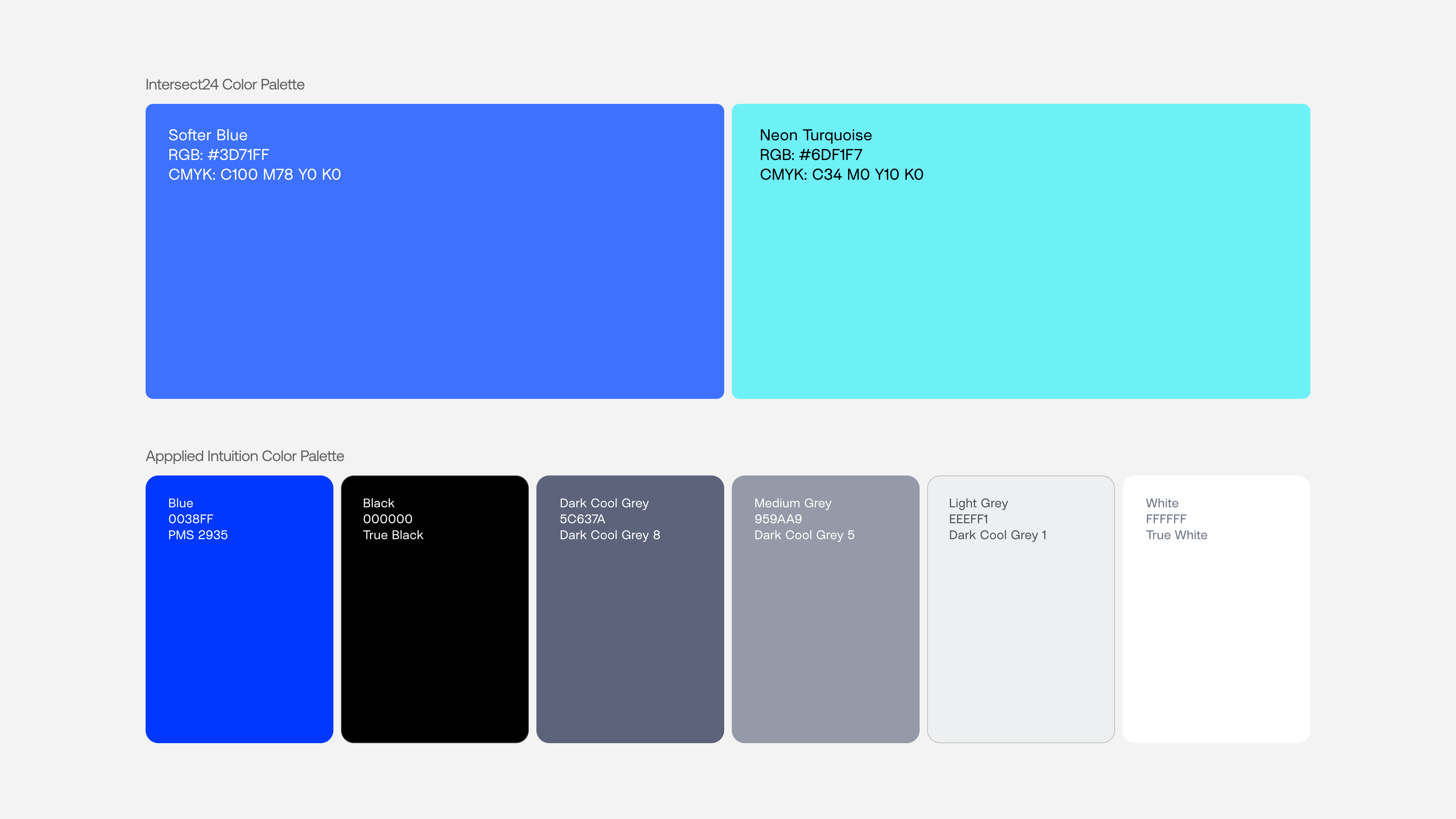Click the 'Light Grey' title text
1456x819 pixels.
[979, 503]
